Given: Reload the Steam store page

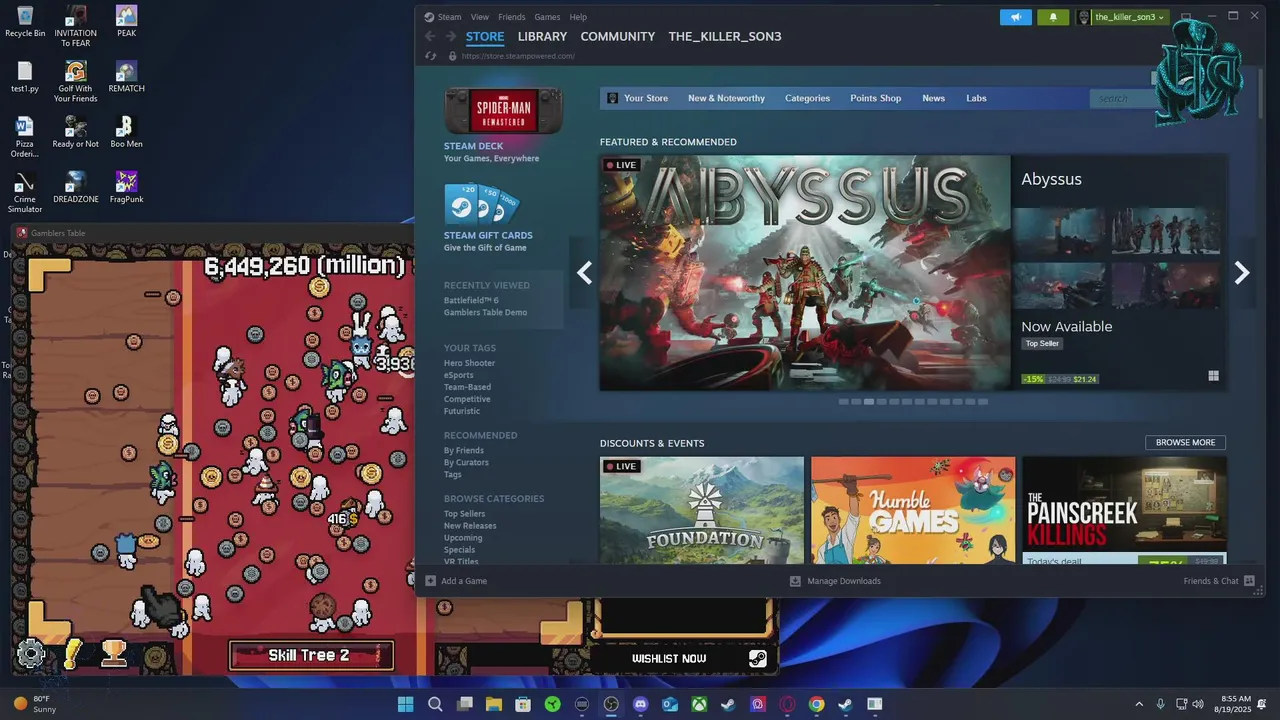Looking at the screenshot, I should [x=430, y=56].
